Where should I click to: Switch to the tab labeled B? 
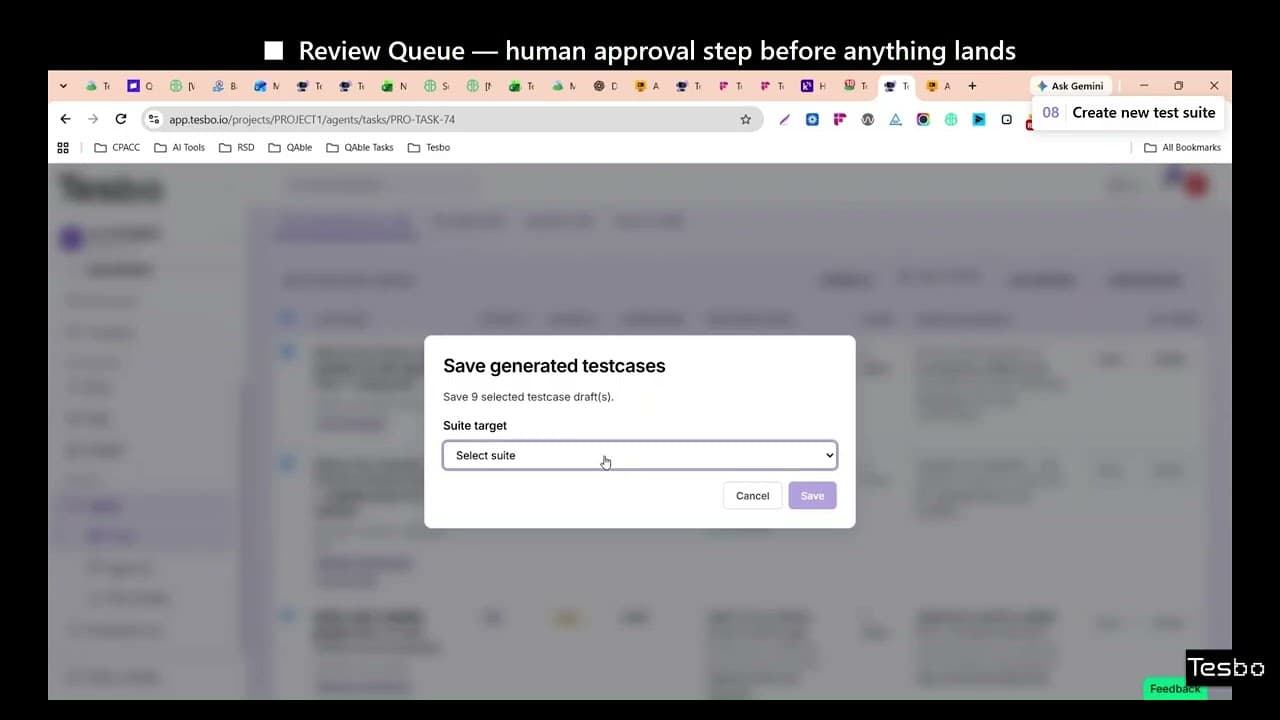click(225, 86)
